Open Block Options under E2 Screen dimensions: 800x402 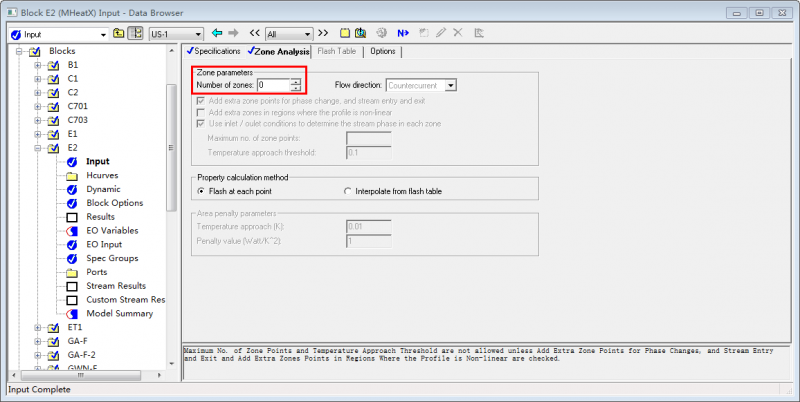coord(115,203)
